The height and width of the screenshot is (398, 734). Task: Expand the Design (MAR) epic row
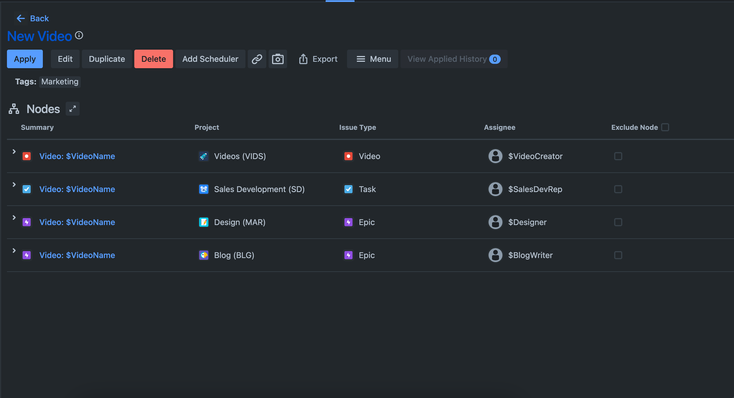(x=14, y=218)
